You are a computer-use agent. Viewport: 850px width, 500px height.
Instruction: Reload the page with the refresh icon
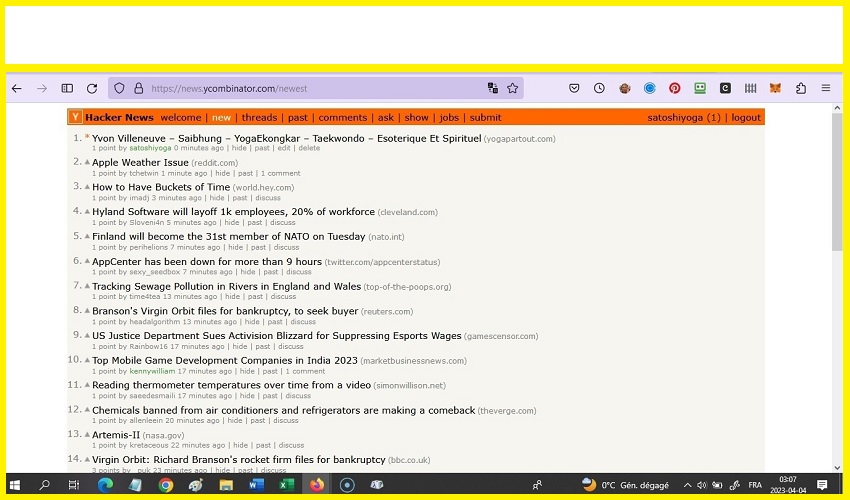click(x=92, y=88)
